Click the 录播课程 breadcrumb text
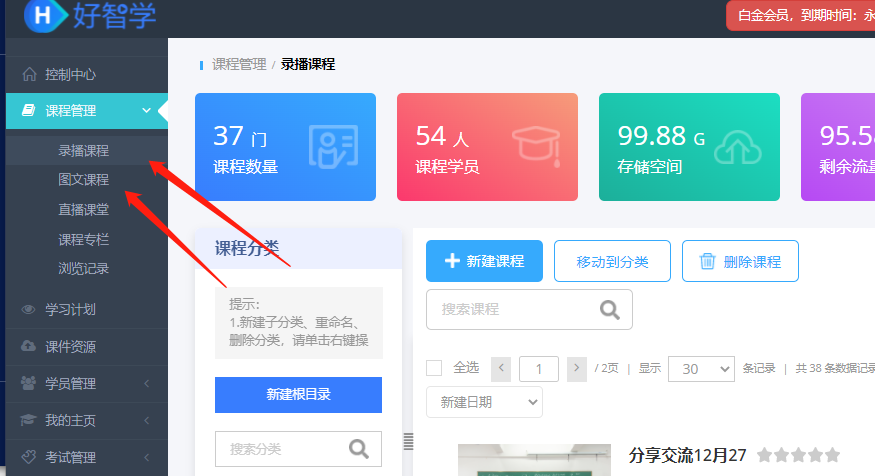 click(307, 64)
